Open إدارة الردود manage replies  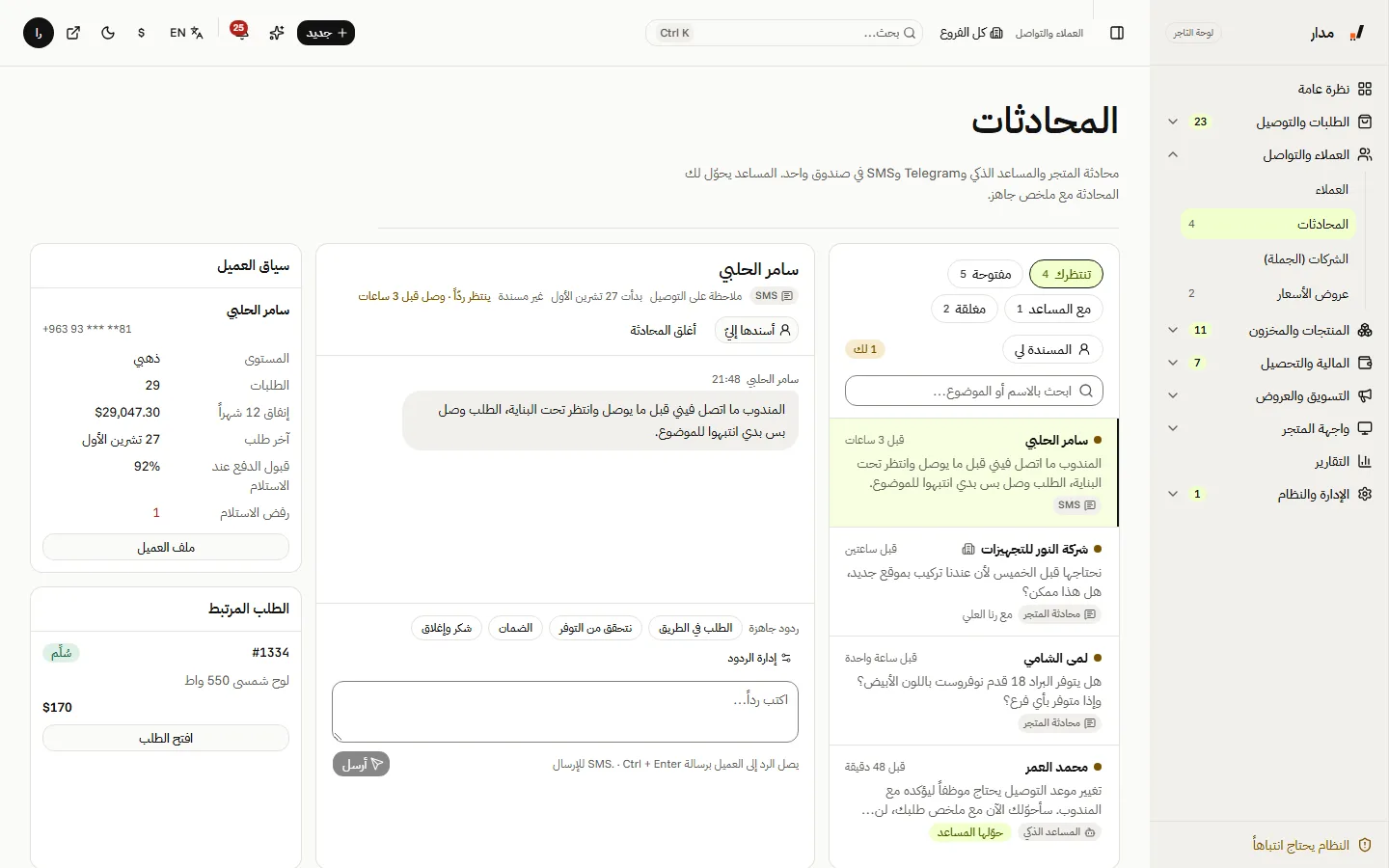(x=759, y=658)
